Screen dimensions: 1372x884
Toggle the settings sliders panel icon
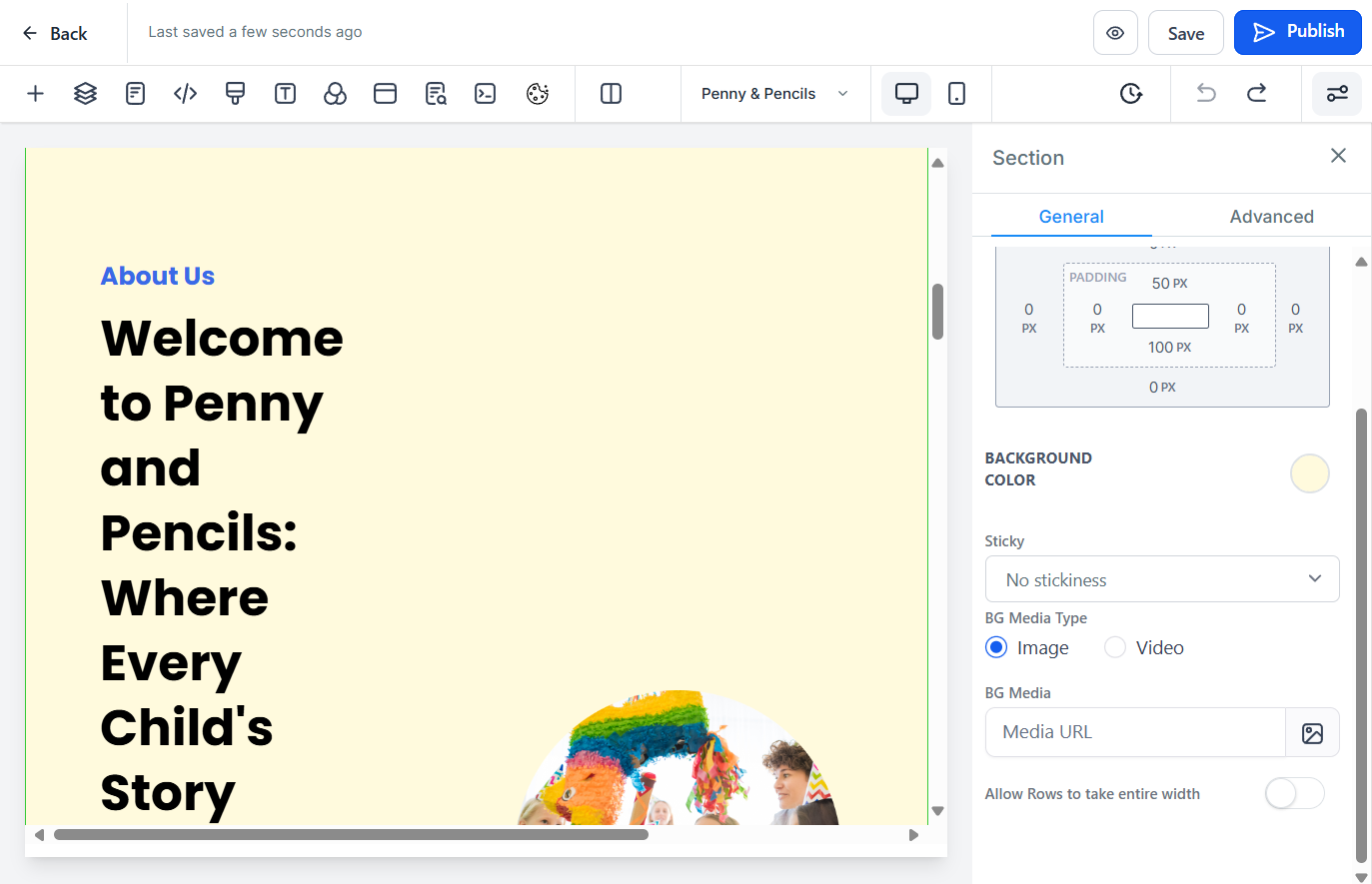1337,94
